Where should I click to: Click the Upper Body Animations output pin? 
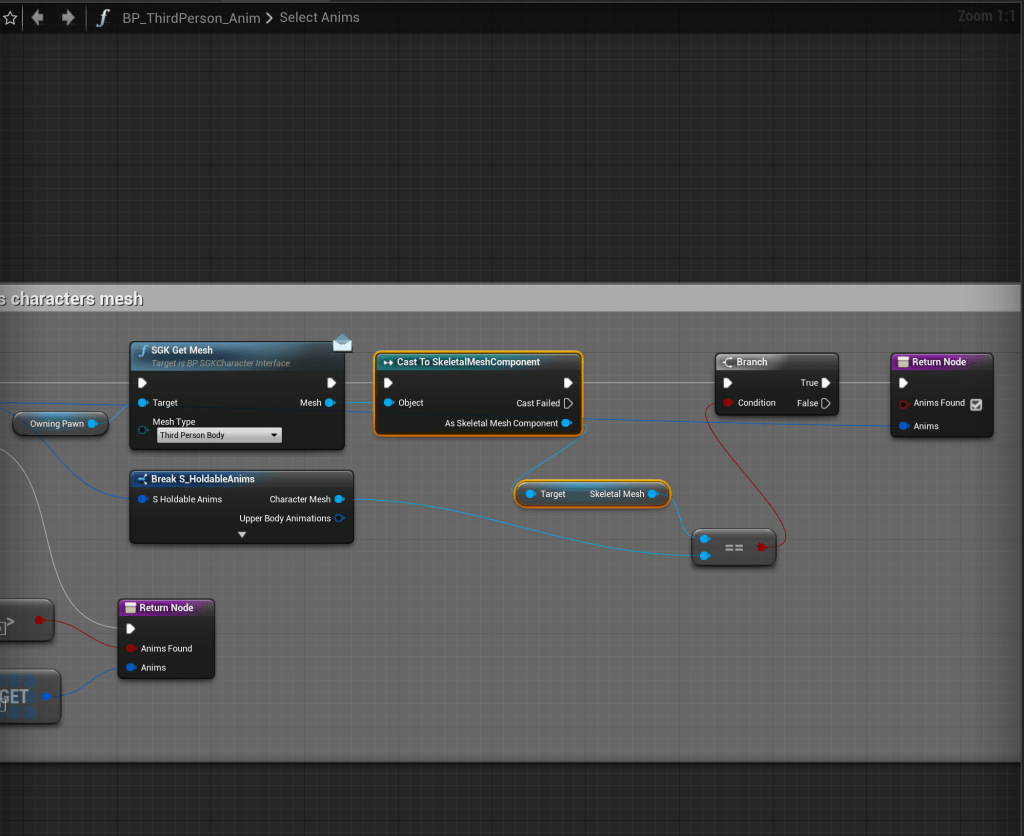(340, 518)
